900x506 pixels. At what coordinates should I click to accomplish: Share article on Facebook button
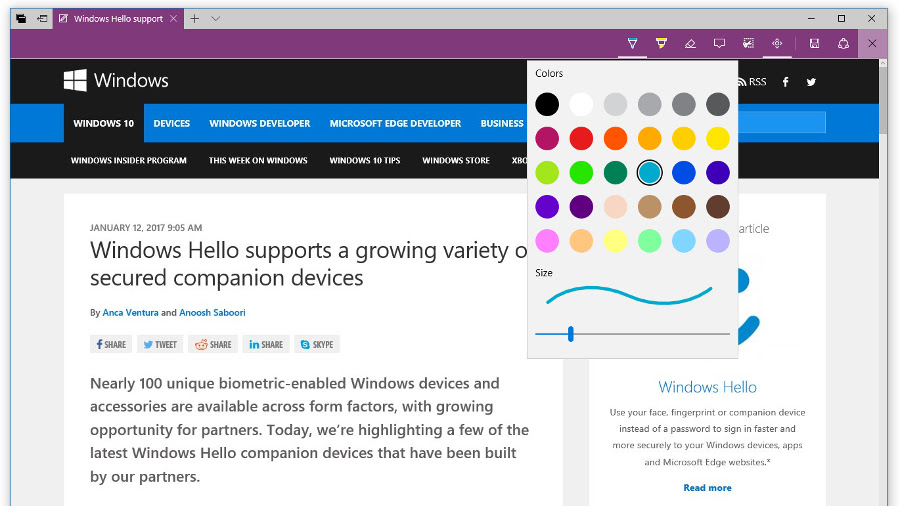click(111, 344)
